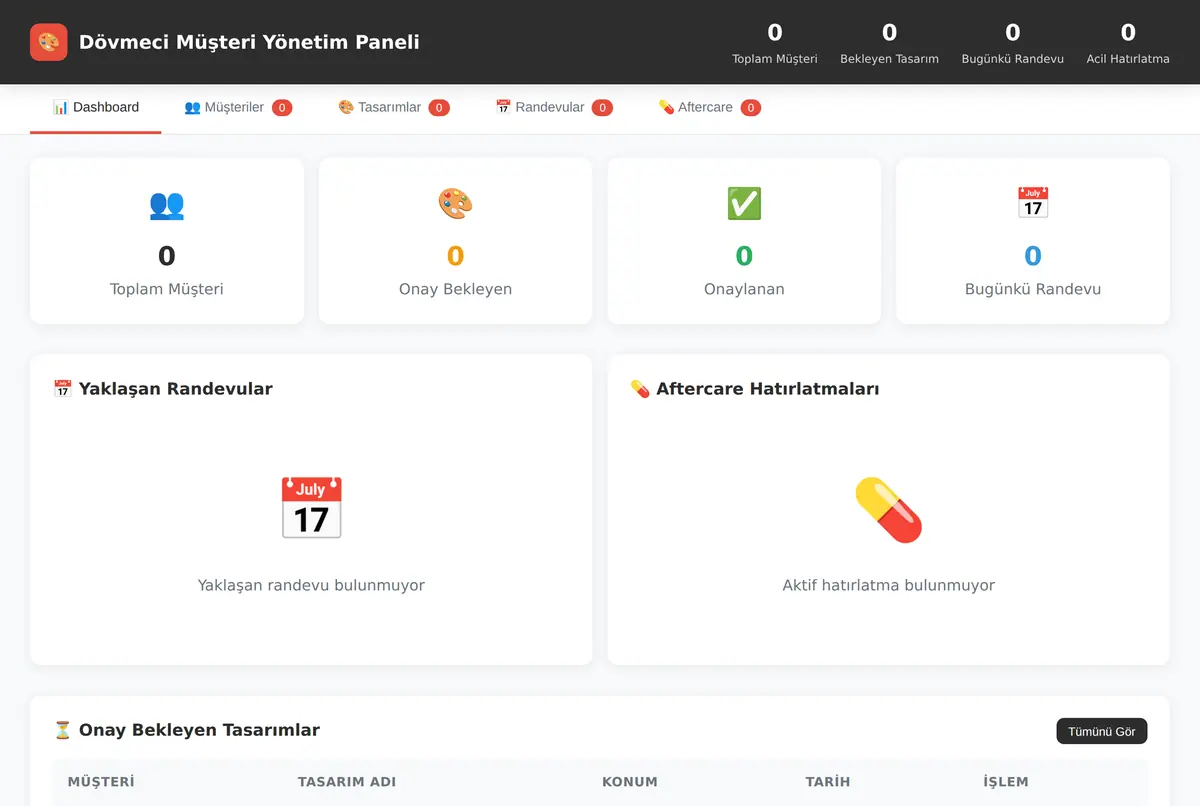Viewport: 1200px width, 806px height.
Task: Click the Onay Bekleyen label on the stat card
Action: (455, 289)
